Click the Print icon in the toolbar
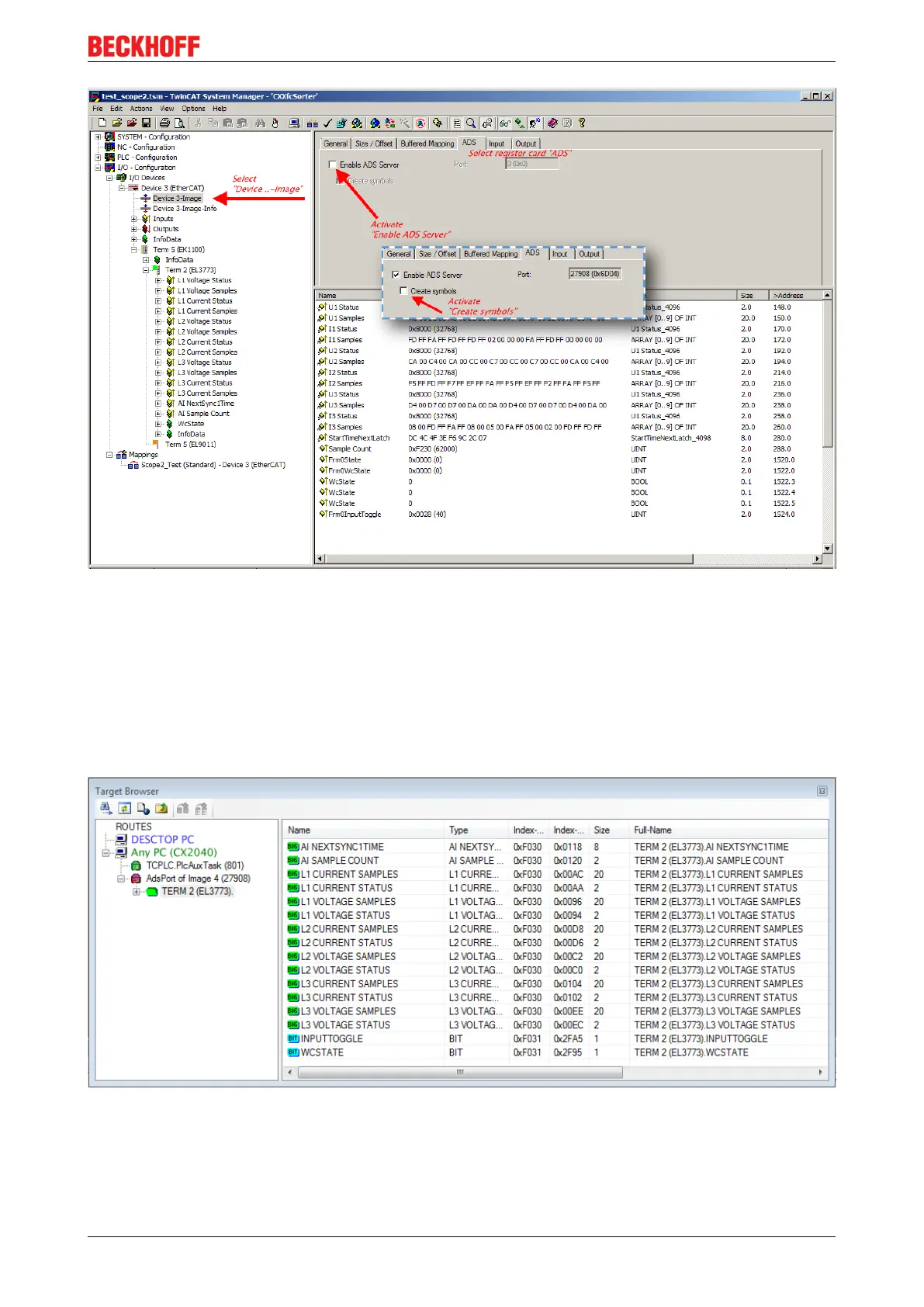Viewport: 924px width, 1307px height. click(164, 123)
